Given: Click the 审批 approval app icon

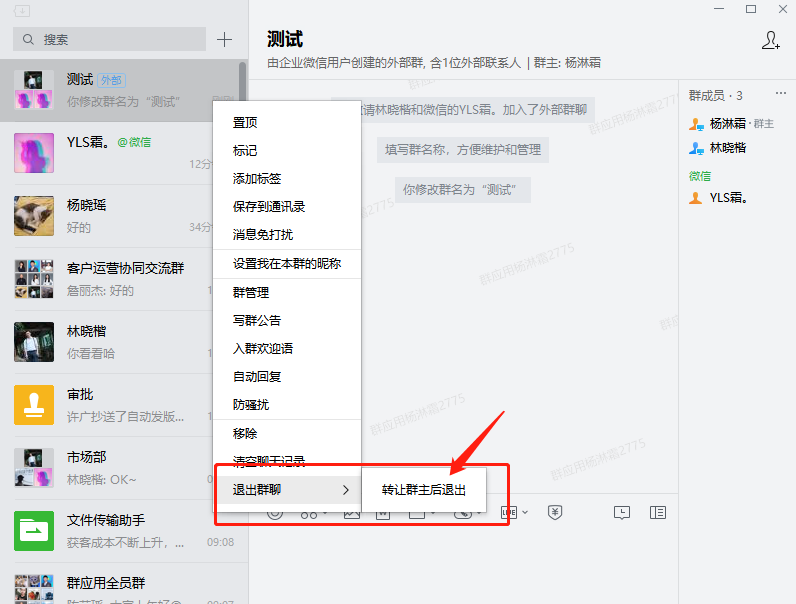Looking at the screenshot, I should coord(34,405).
